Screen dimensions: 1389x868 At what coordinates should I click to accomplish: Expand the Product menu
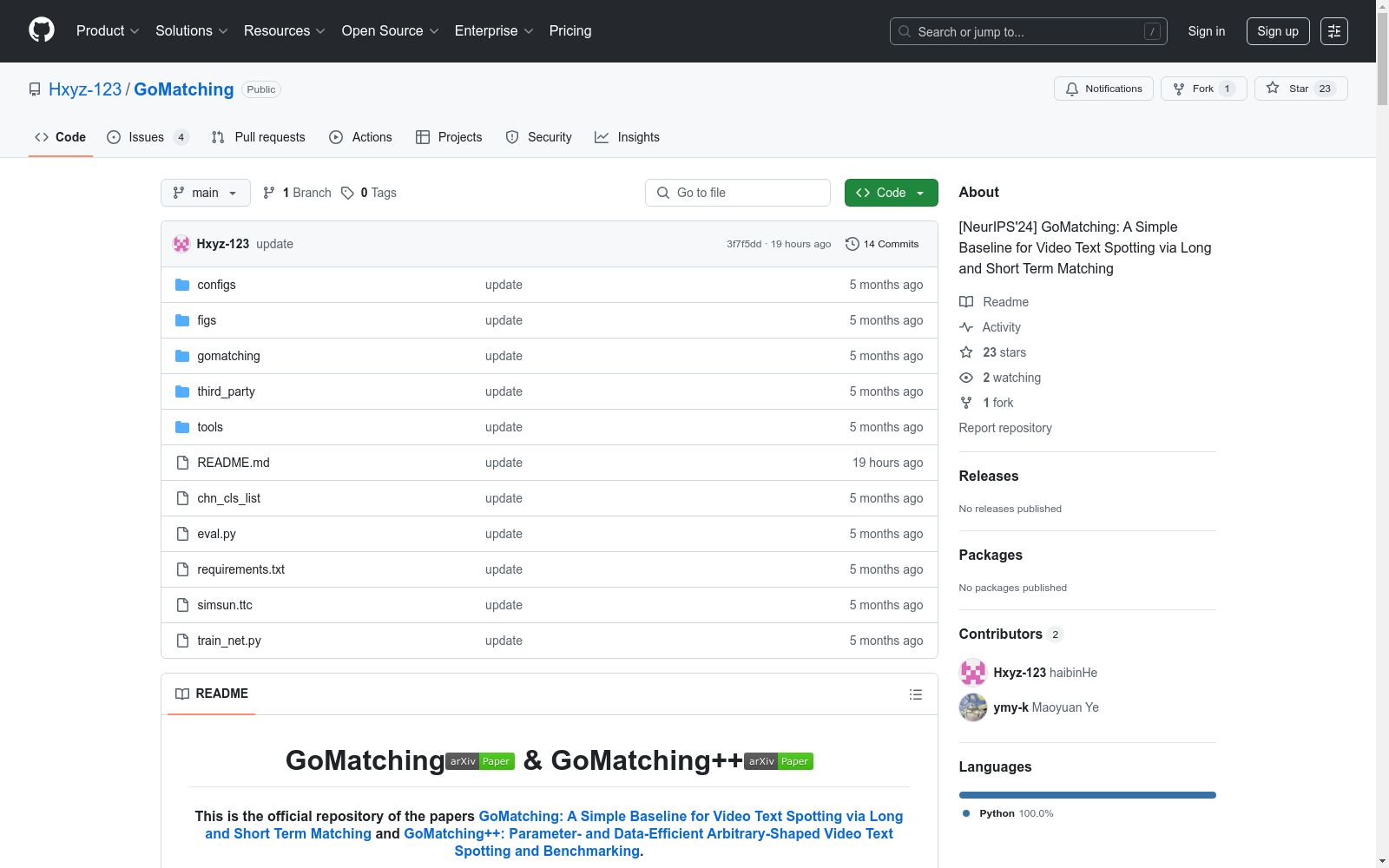tap(108, 31)
